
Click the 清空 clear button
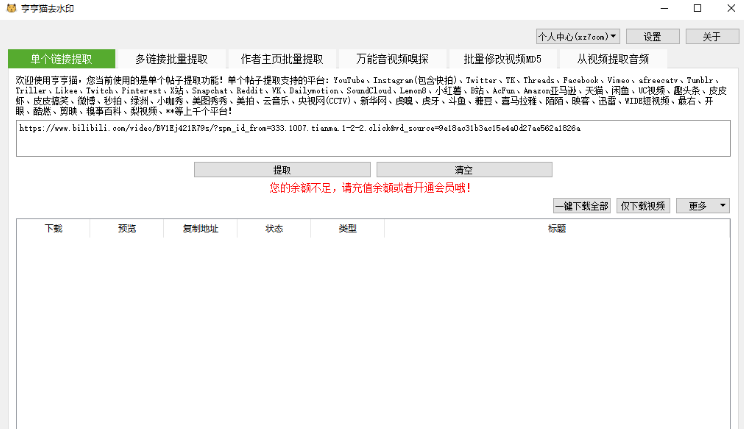[464, 170]
